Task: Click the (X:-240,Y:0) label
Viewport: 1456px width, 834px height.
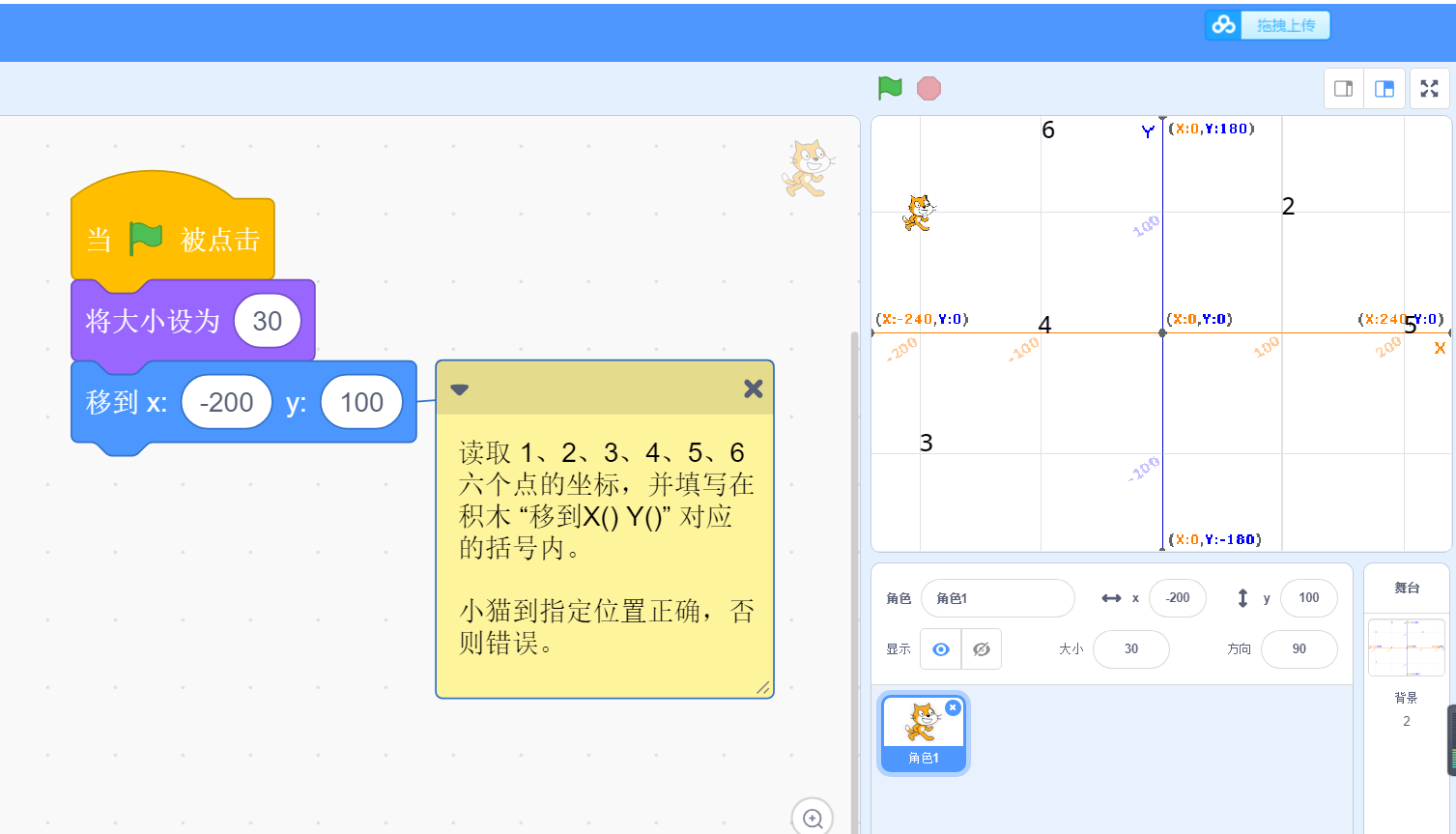Action: [922, 319]
